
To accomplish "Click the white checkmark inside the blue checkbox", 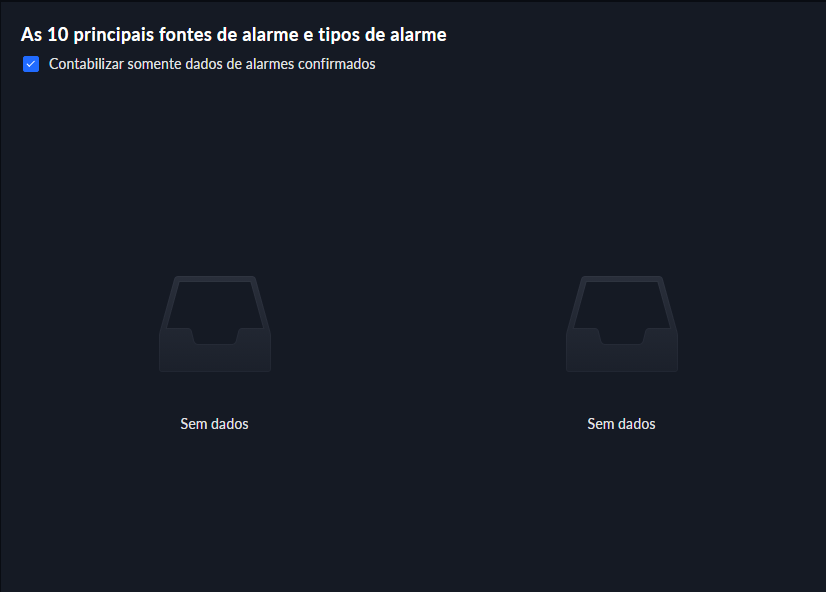I will coord(31,64).
